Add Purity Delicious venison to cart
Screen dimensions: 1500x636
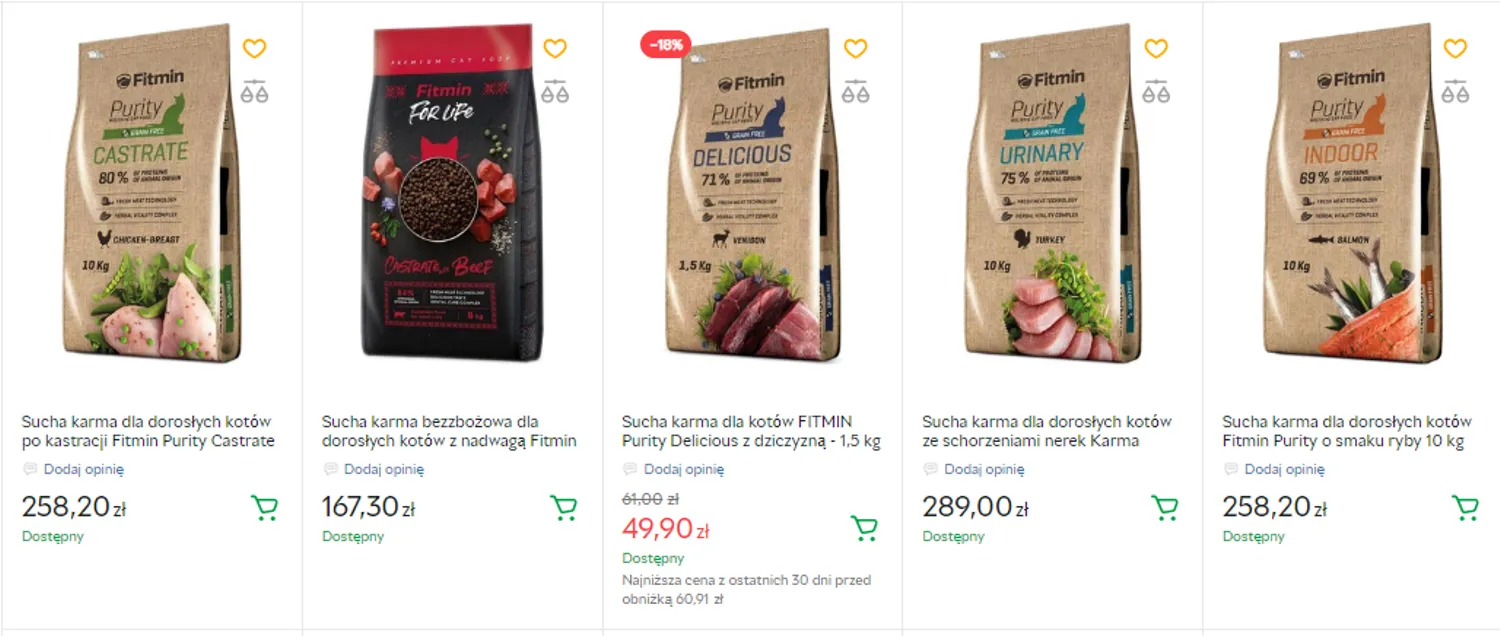coord(864,528)
